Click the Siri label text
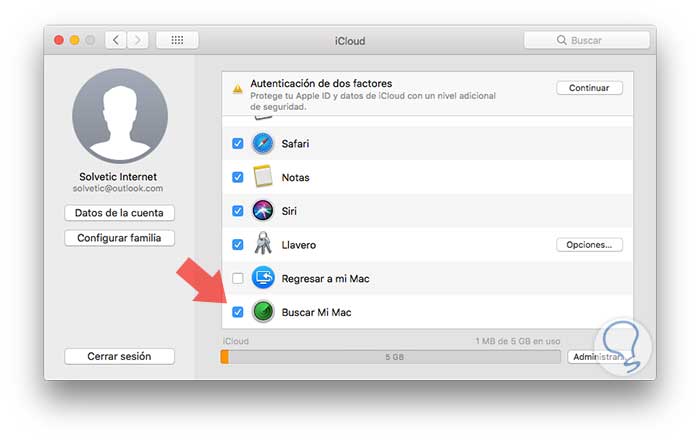Viewport: 700px width, 443px height. click(289, 211)
